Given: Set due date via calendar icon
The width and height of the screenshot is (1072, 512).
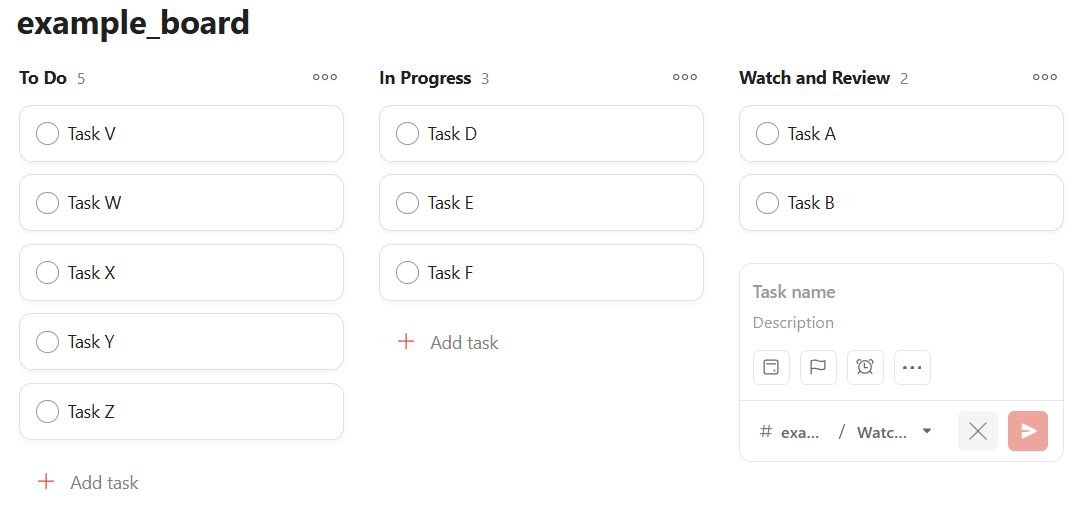Looking at the screenshot, I should (771, 367).
